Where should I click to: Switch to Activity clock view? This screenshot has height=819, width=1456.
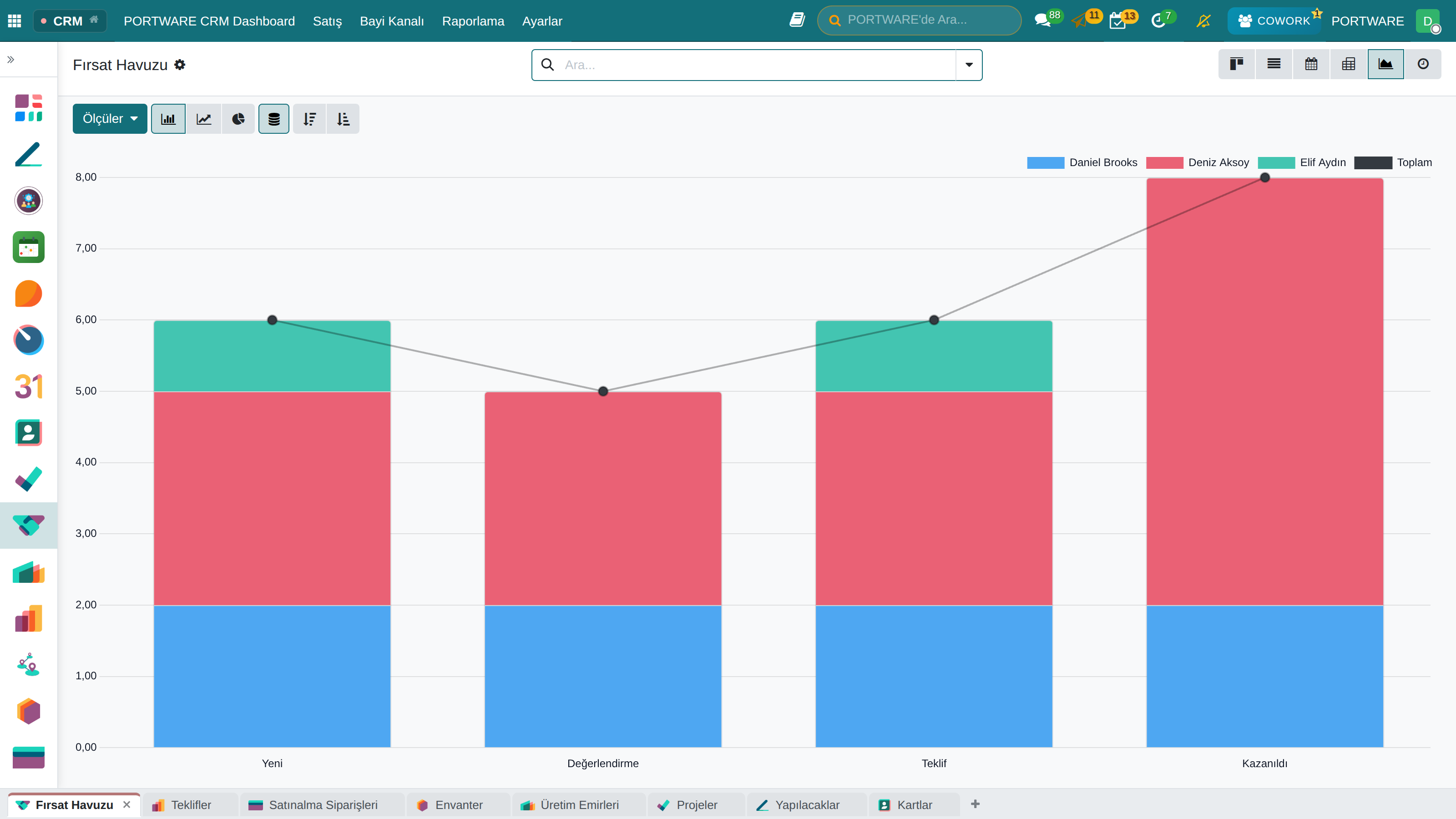pyautogui.click(x=1423, y=64)
